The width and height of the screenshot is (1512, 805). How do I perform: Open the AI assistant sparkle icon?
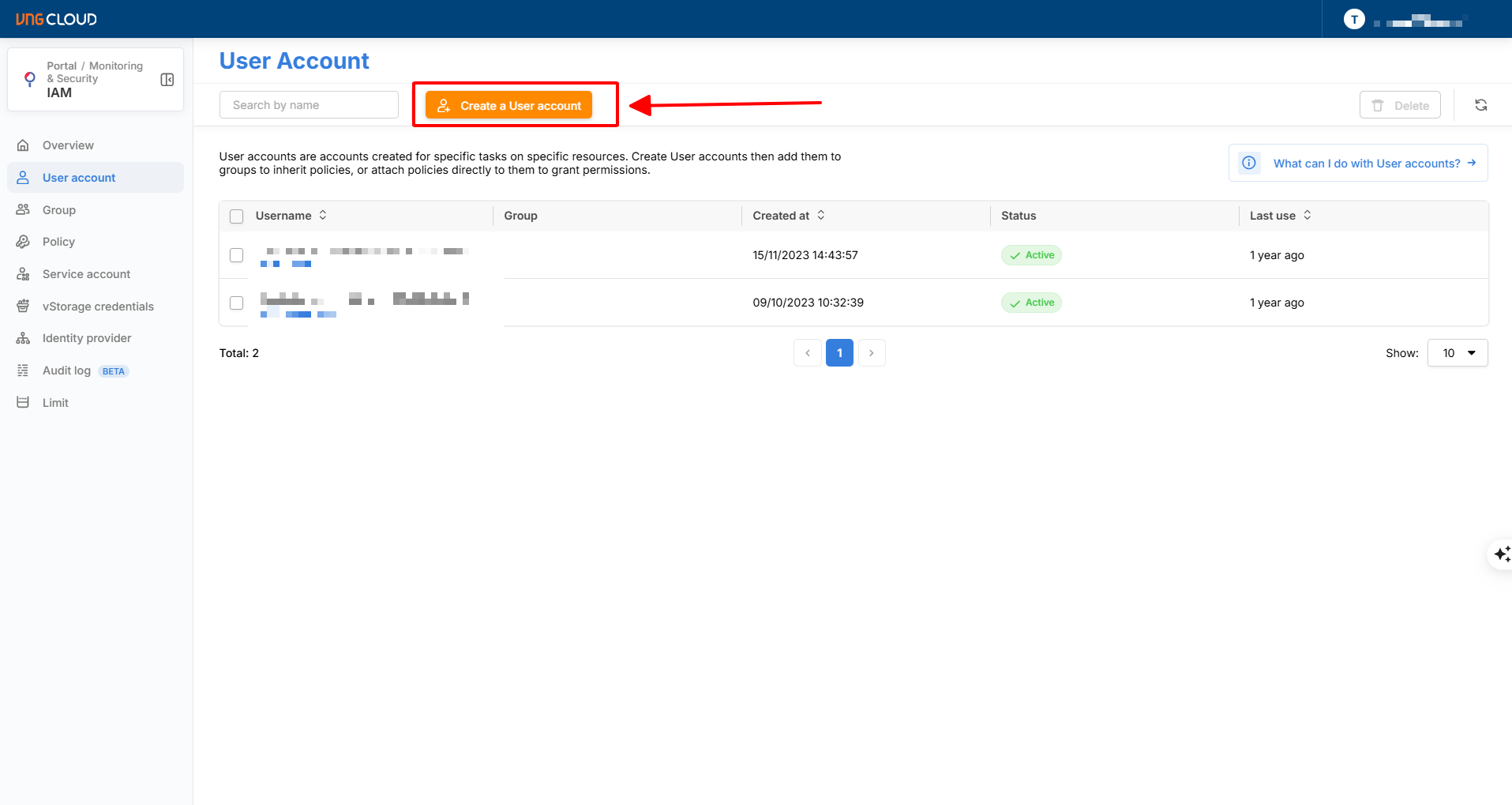[1501, 555]
